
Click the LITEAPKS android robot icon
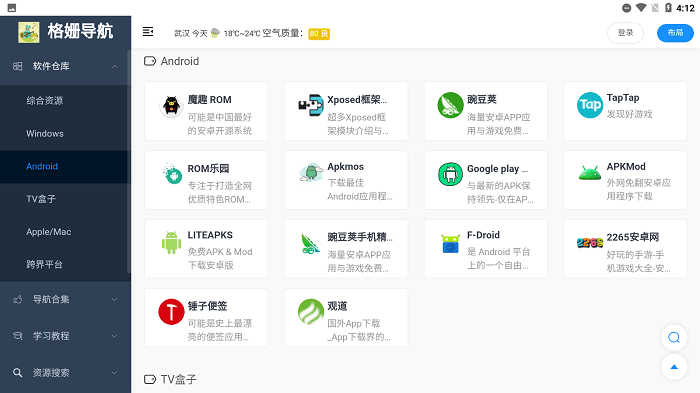171,243
